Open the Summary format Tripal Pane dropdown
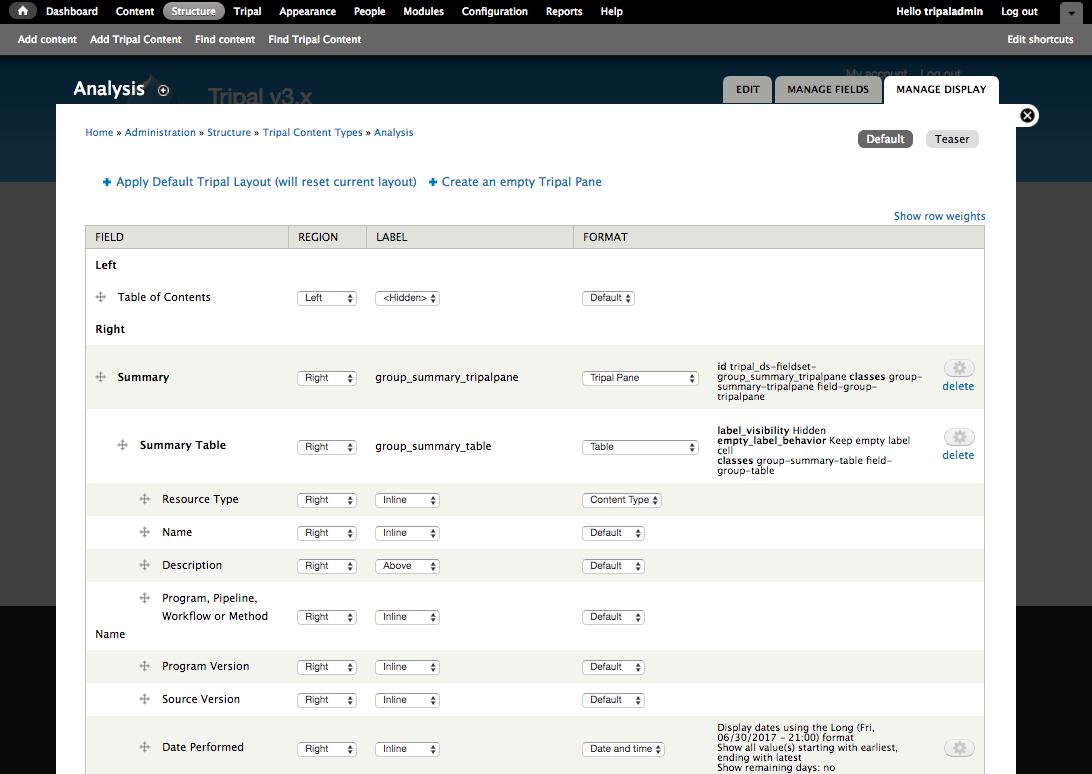Image resolution: width=1092 pixels, height=774 pixels. coord(640,378)
